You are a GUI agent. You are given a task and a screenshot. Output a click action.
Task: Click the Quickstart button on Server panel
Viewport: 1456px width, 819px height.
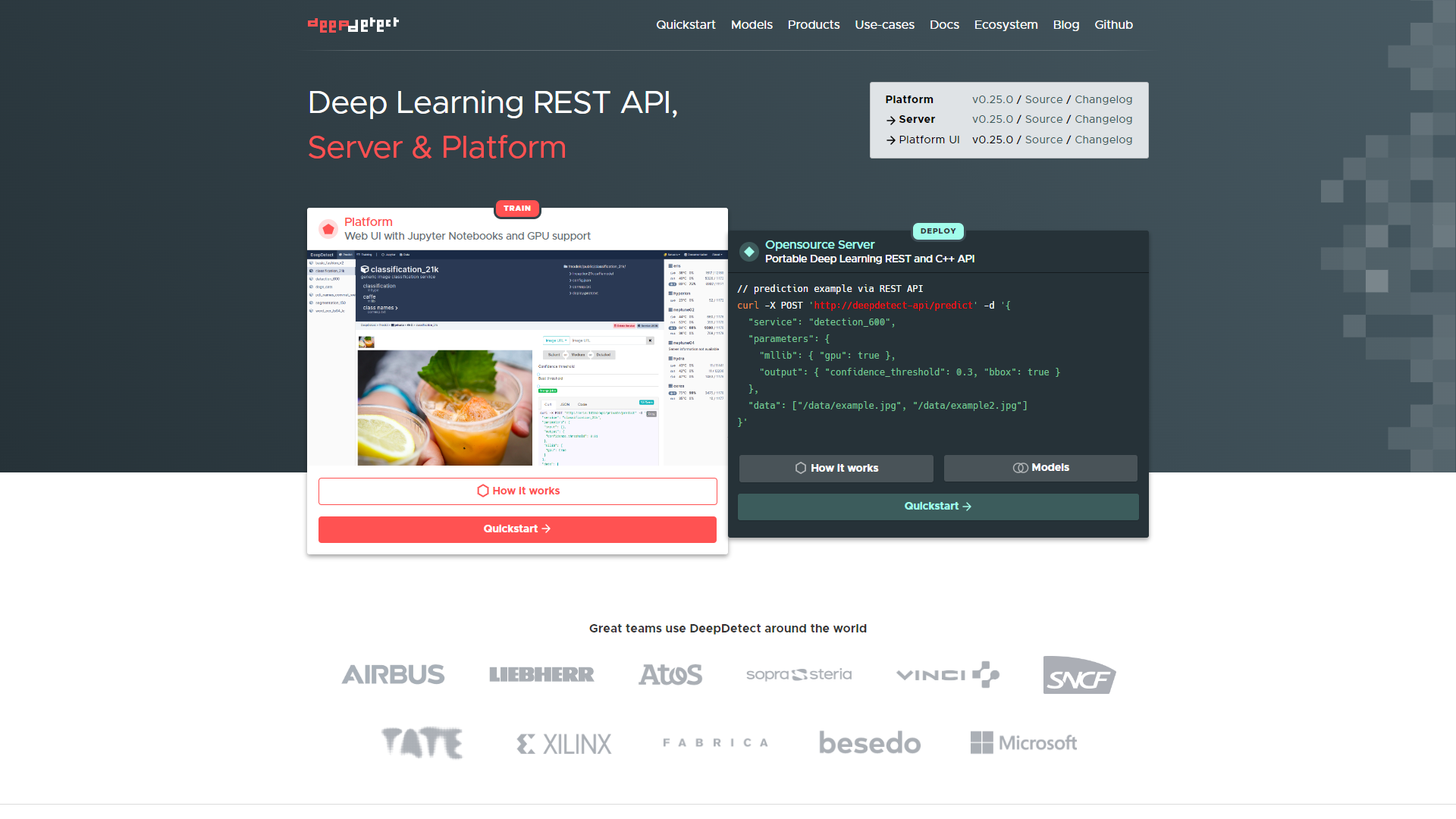[x=938, y=506]
